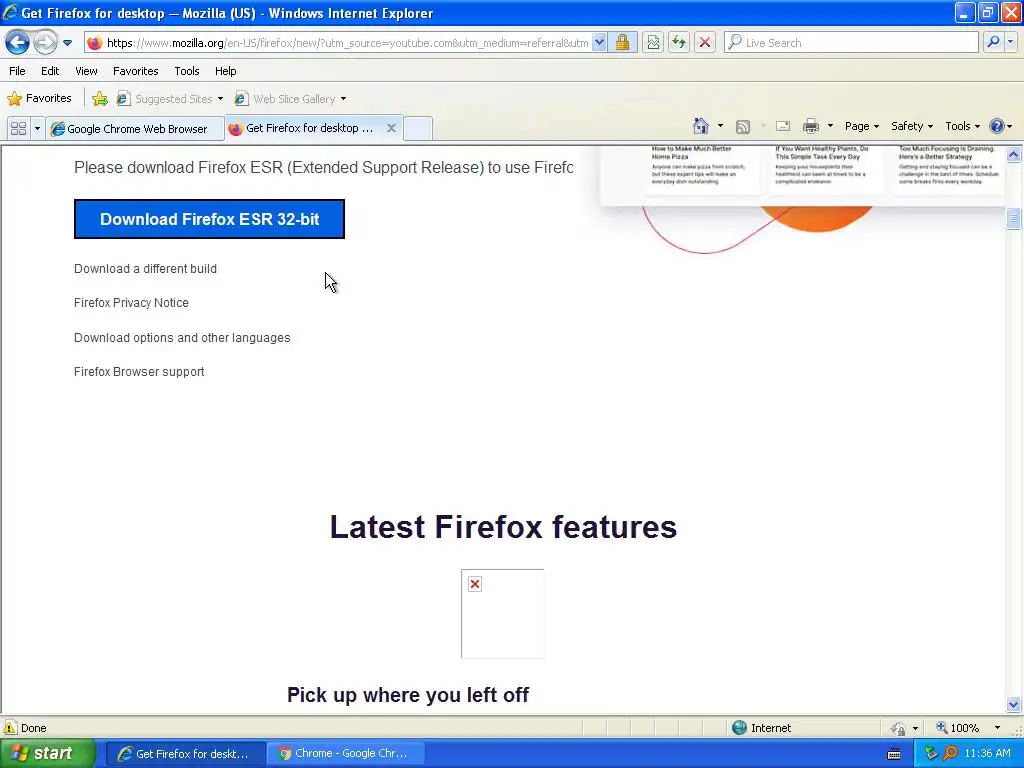Screen dimensions: 1024x768
Task: Click the Home icon in command bar
Action: click(701, 126)
